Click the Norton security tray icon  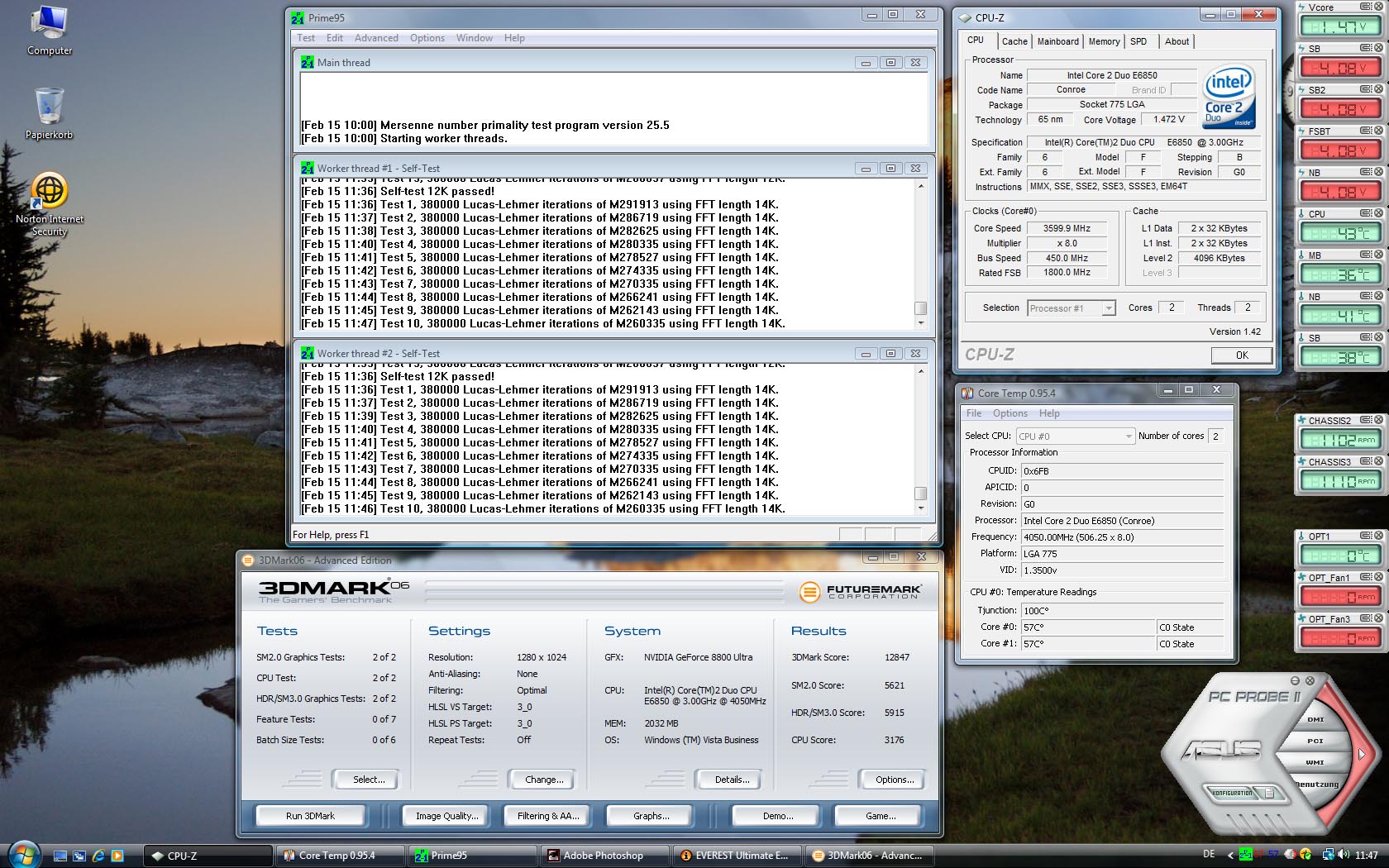tap(1305, 855)
